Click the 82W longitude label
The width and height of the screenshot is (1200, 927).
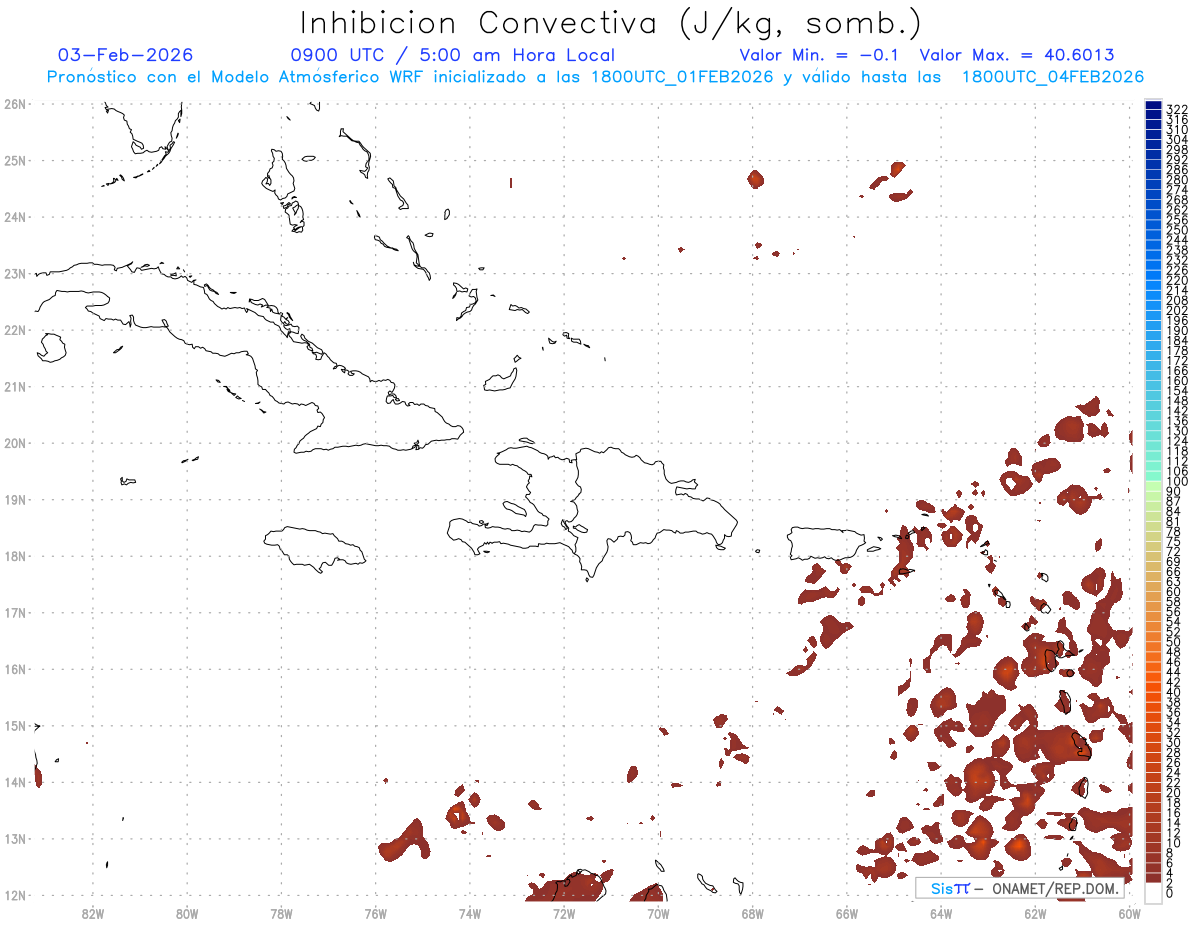[x=92, y=913]
